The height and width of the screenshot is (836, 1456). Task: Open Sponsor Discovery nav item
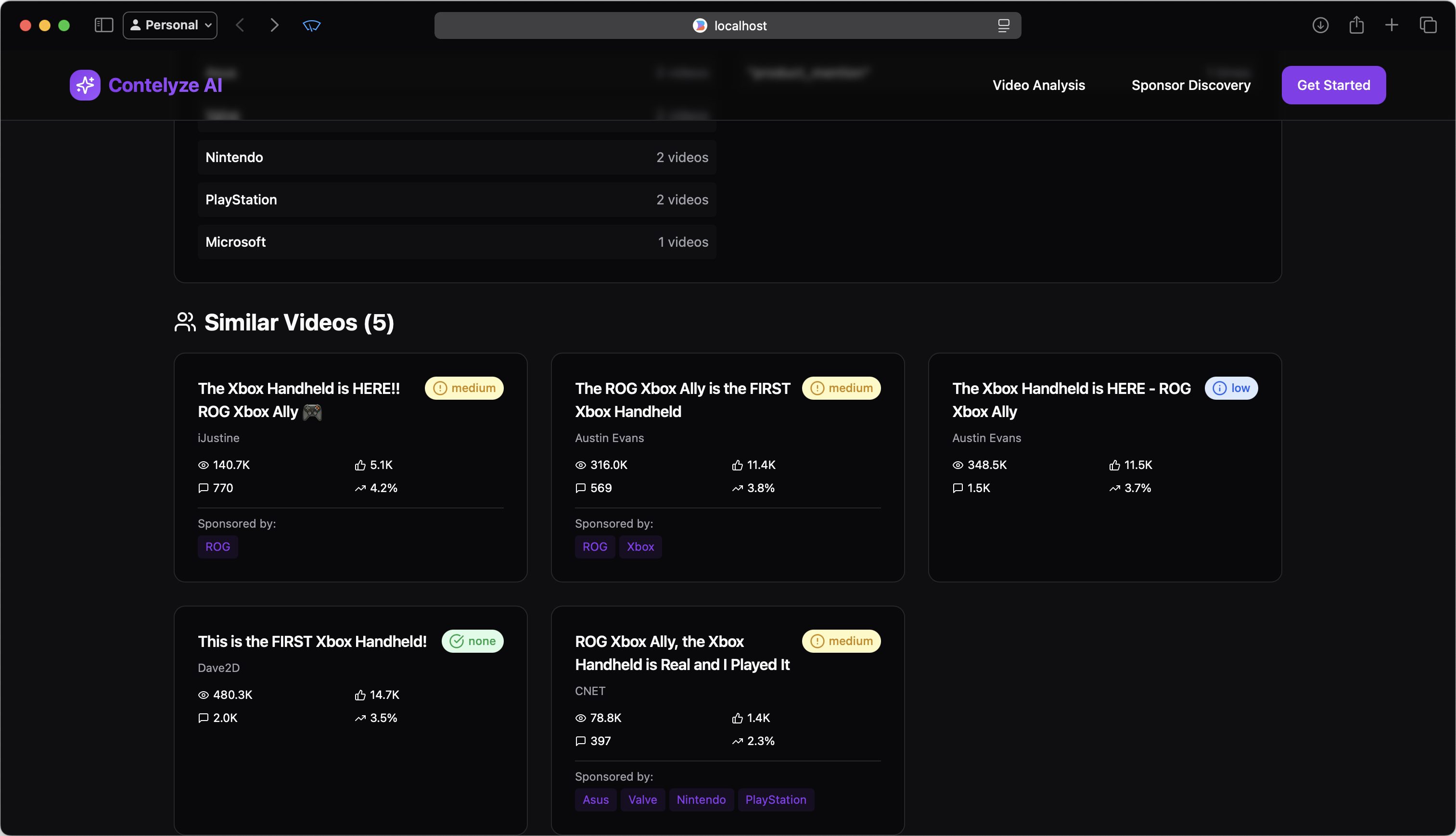[x=1191, y=85]
